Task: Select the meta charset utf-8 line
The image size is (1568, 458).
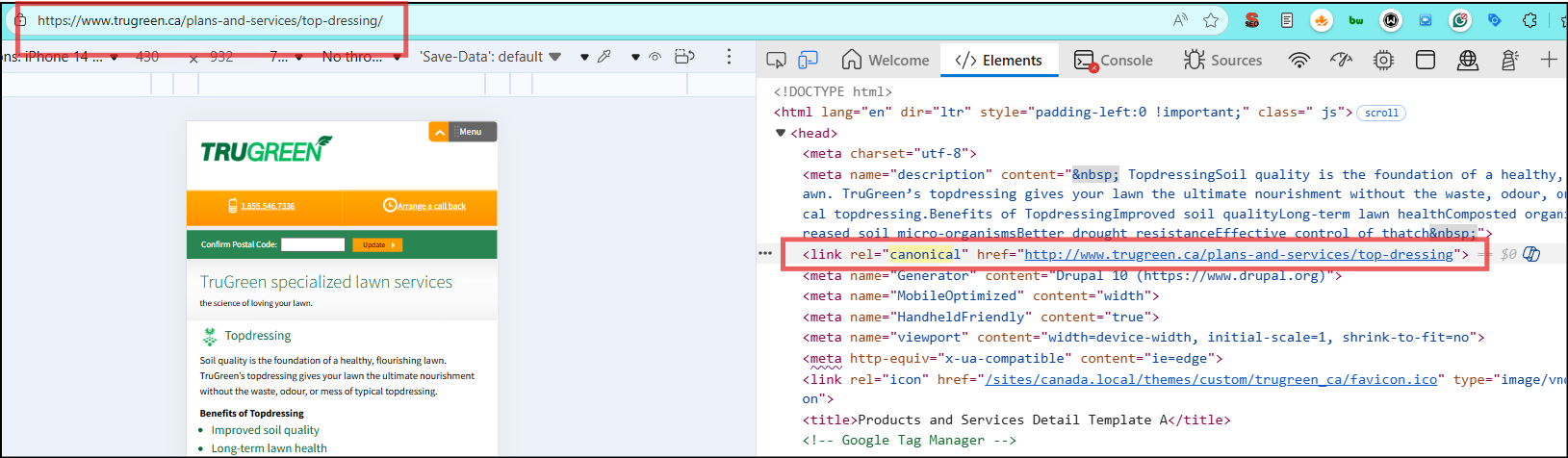Action: [890, 153]
